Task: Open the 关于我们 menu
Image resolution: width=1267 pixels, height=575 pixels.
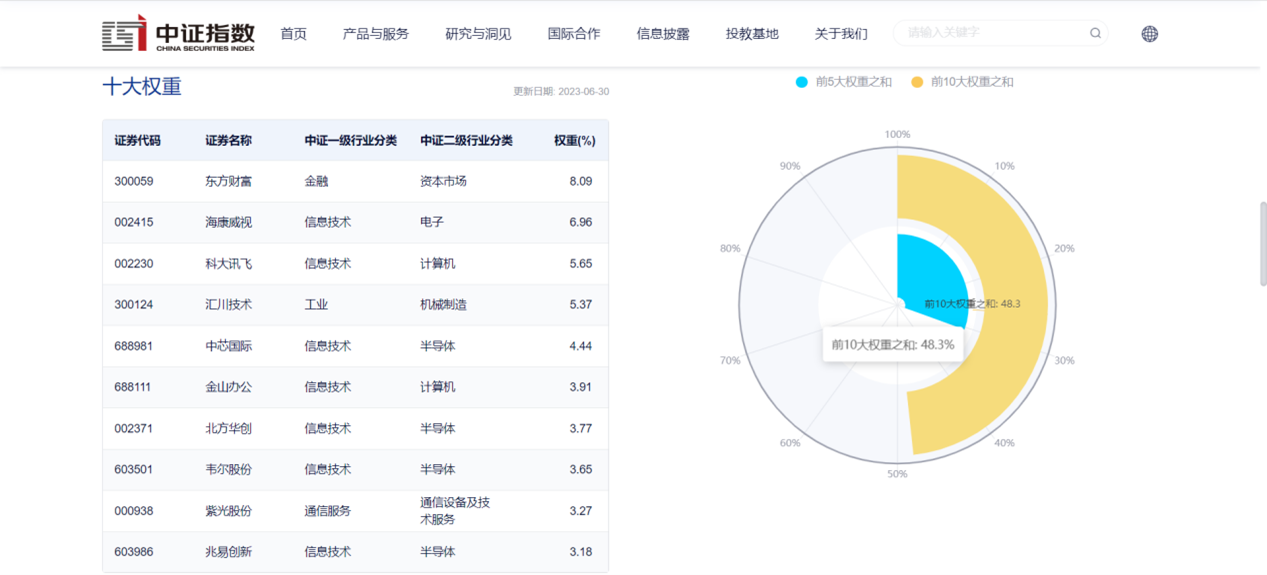Action: pyautogui.click(x=841, y=34)
